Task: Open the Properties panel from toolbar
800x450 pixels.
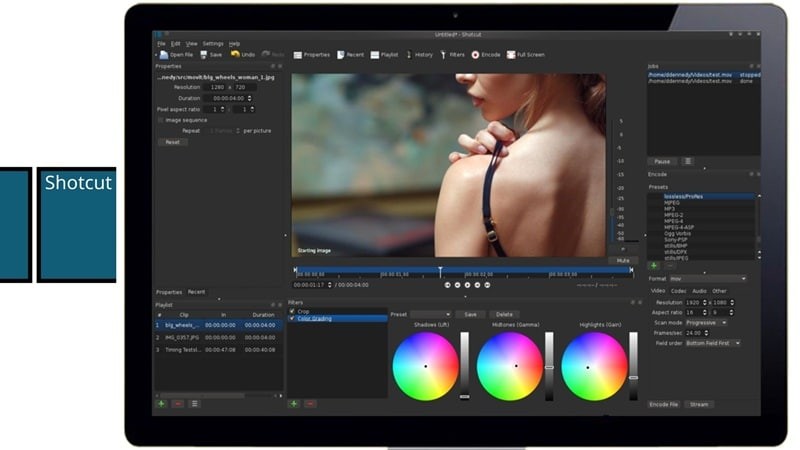Action: (x=312, y=55)
